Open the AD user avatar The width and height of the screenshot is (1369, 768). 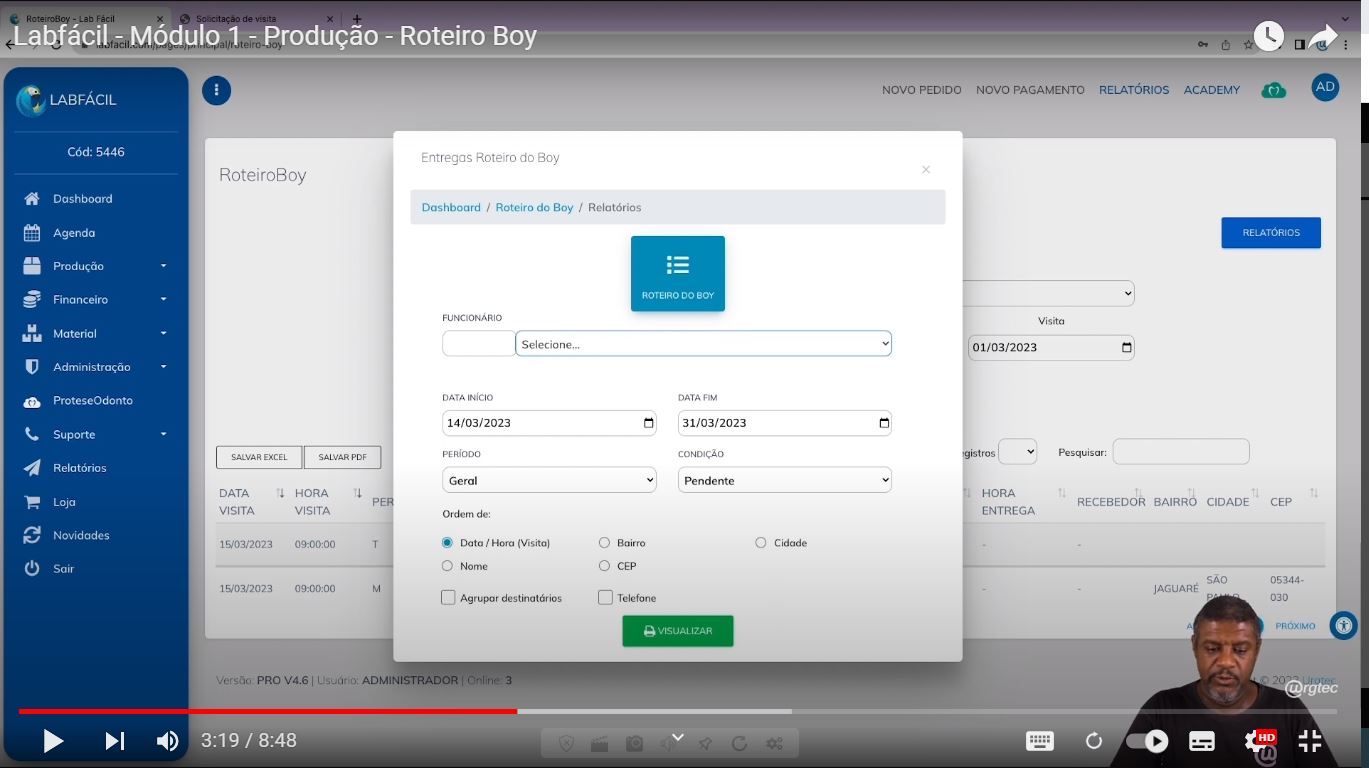point(1325,88)
